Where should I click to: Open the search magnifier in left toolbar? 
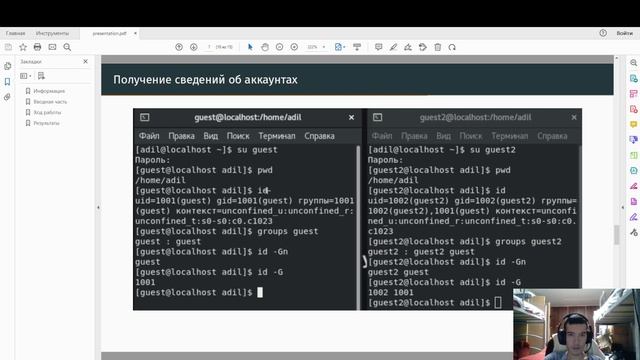67,47
